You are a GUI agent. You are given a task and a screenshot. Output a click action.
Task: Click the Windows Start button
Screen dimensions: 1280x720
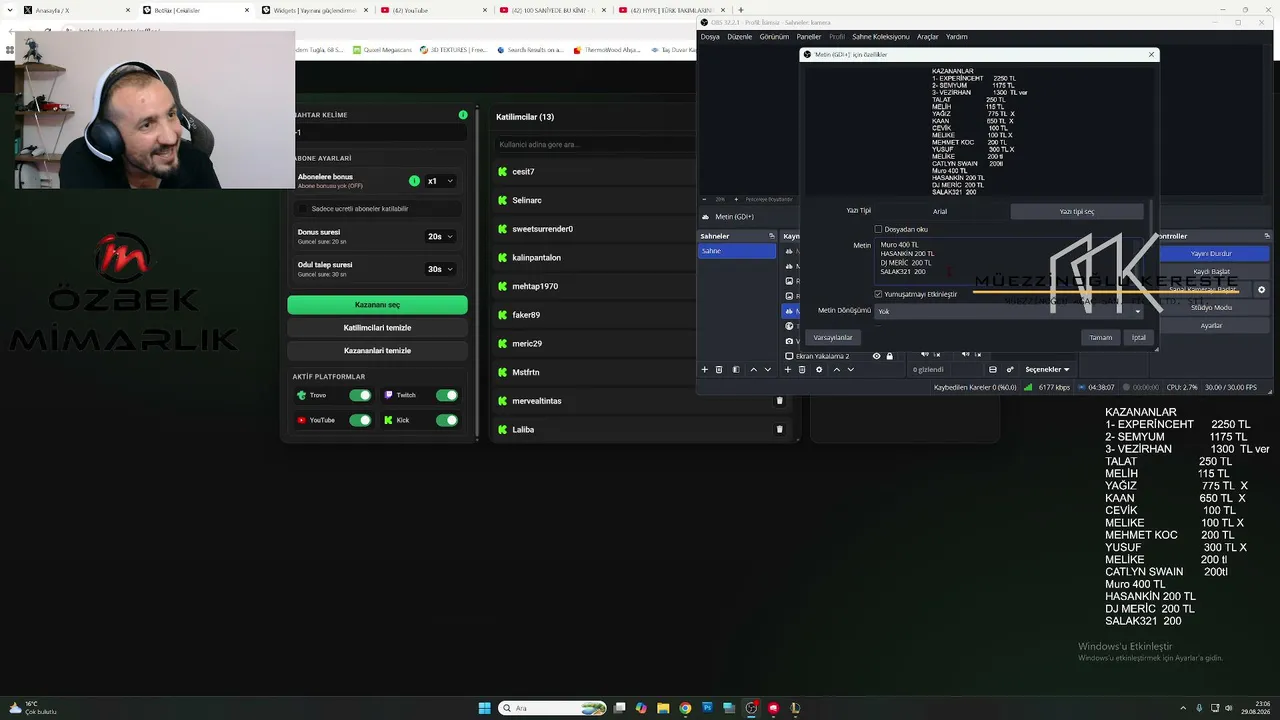[485, 708]
